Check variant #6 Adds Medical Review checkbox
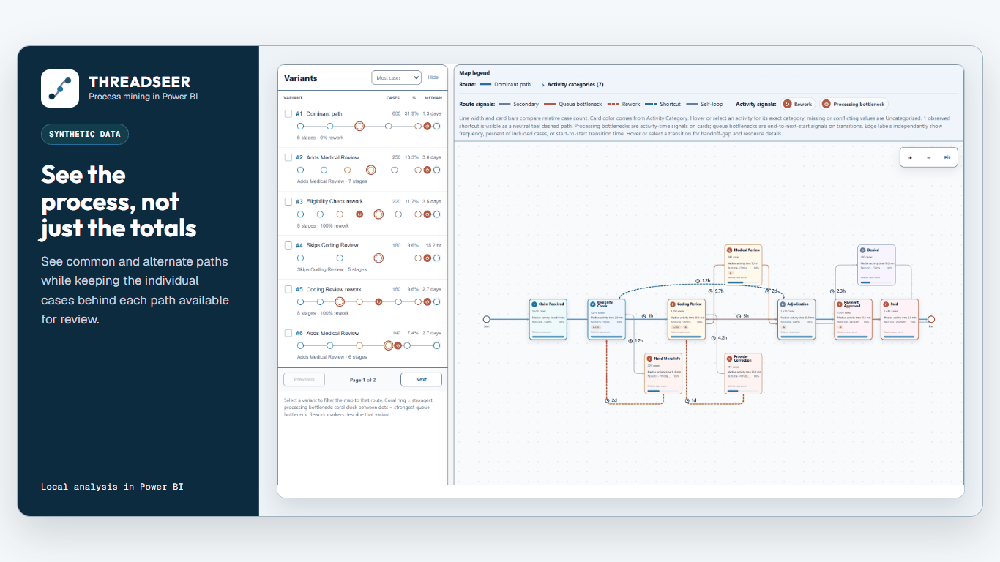This screenshot has height=562, width=1000. 288,333
